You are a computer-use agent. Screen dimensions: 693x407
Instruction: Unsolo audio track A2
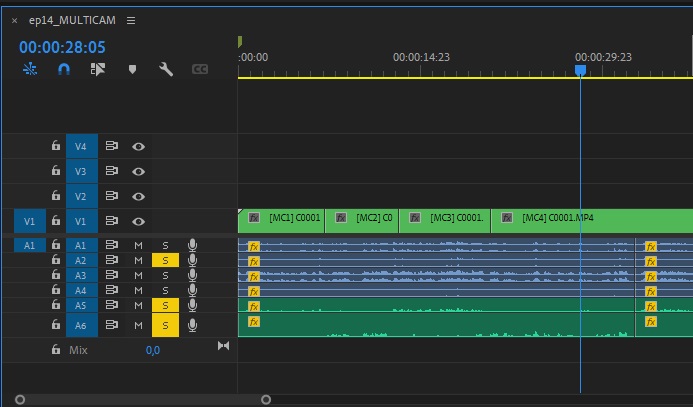(165, 260)
